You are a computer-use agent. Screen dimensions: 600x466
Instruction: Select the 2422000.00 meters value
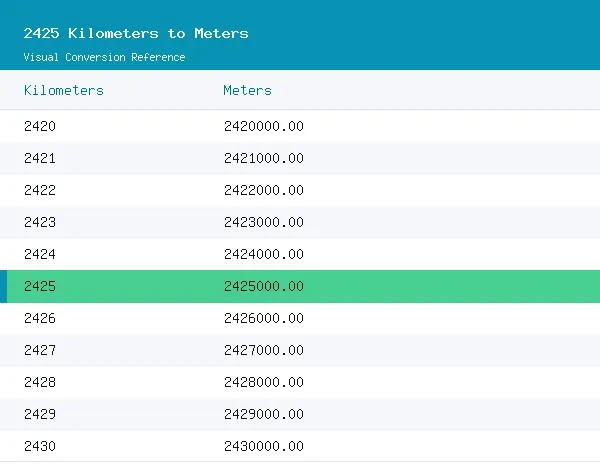click(264, 190)
